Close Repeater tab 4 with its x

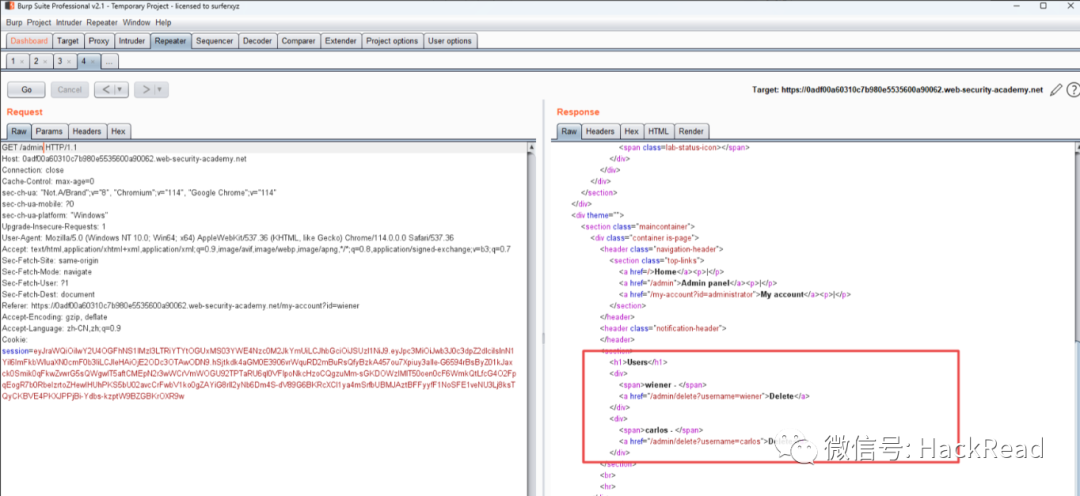(x=92, y=61)
